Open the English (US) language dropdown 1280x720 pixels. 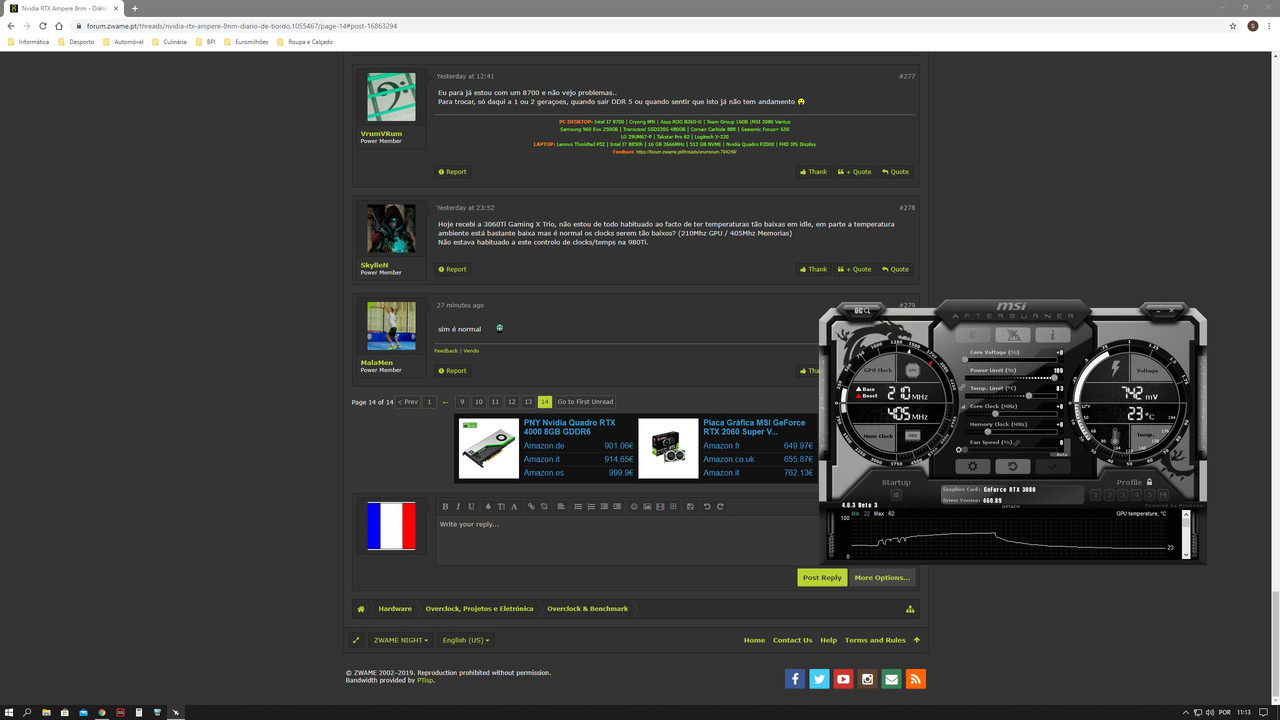466,640
